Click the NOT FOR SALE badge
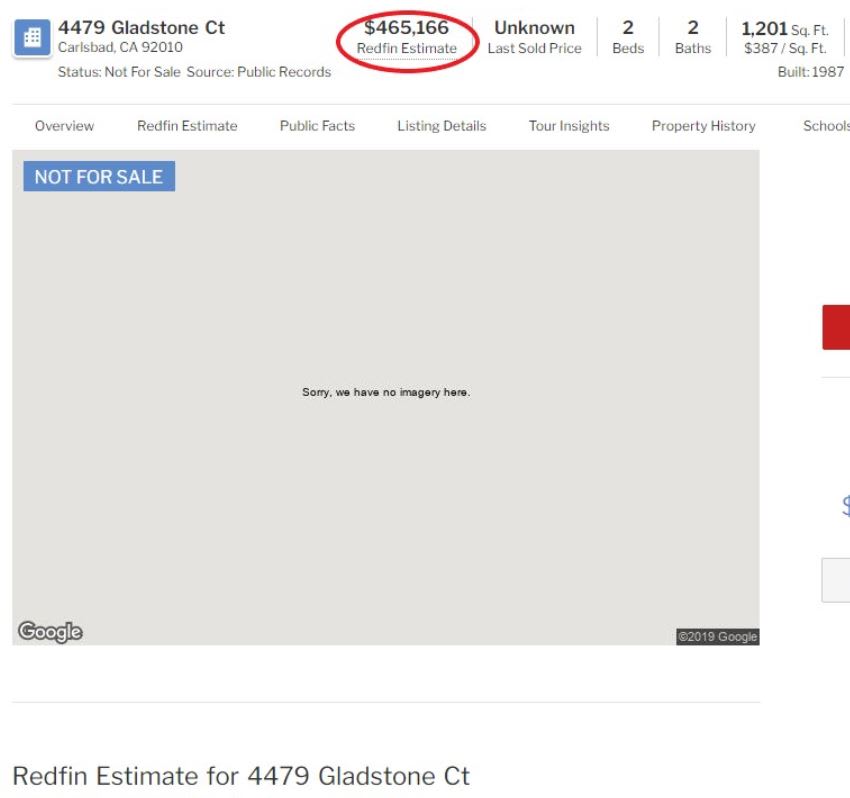Image resolution: width=850 pixels, height=798 pixels. tap(99, 176)
